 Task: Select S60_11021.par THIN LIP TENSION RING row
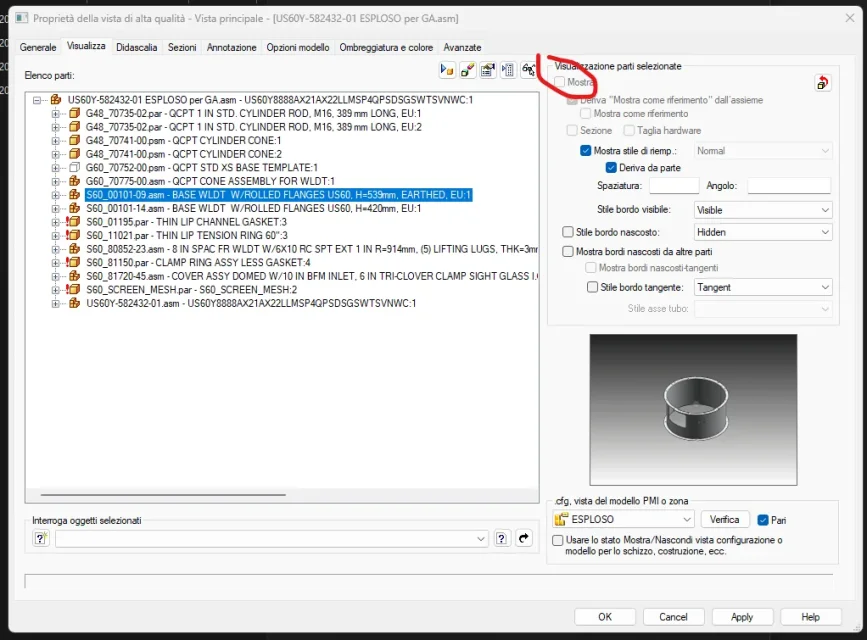tap(186, 236)
